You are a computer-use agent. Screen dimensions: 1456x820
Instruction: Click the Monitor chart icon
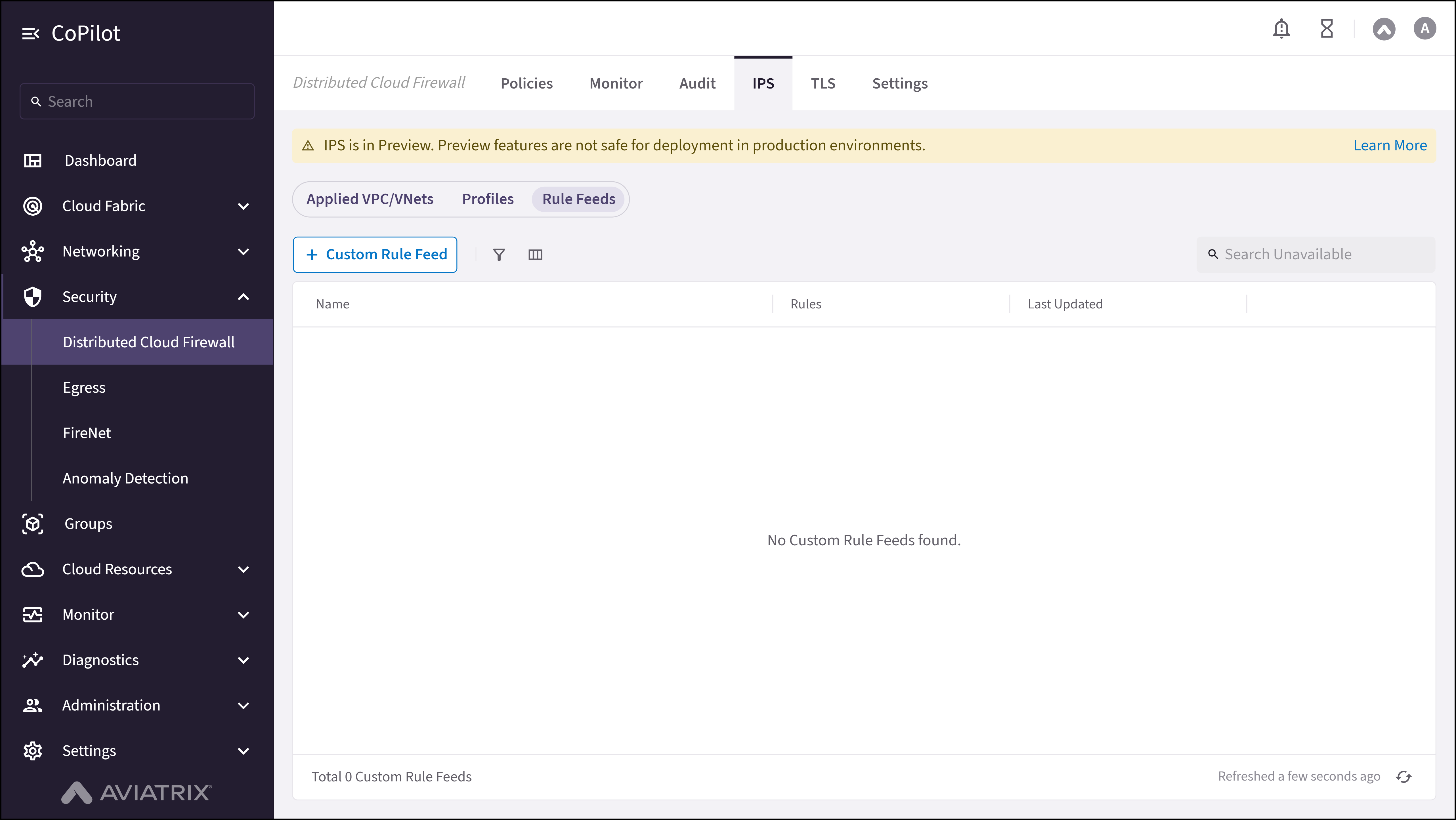[33, 615]
